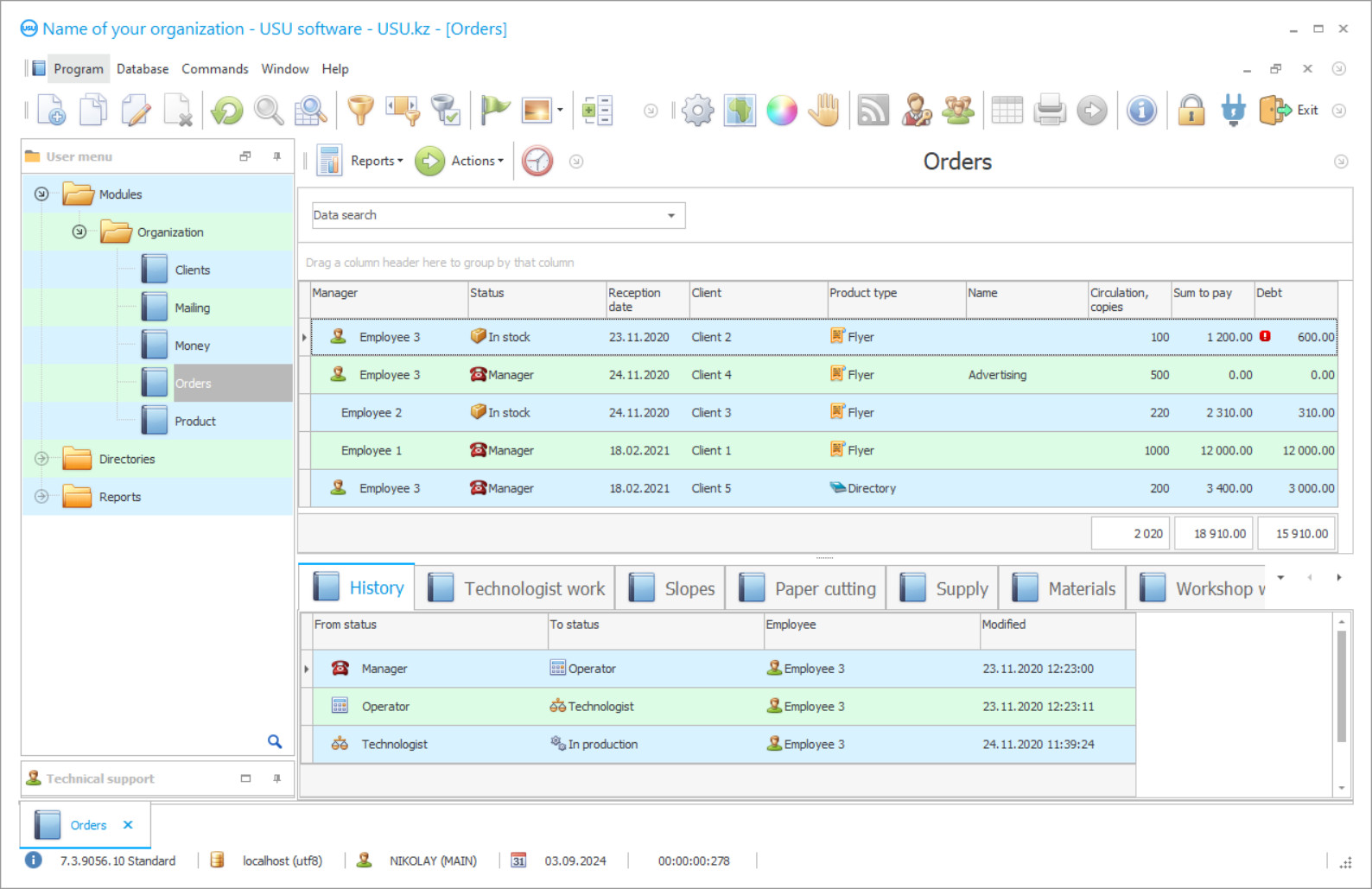Image resolution: width=1372 pixels, height=889 pixels.
Task: Open the color wheel theme picker
Action: 781,111
